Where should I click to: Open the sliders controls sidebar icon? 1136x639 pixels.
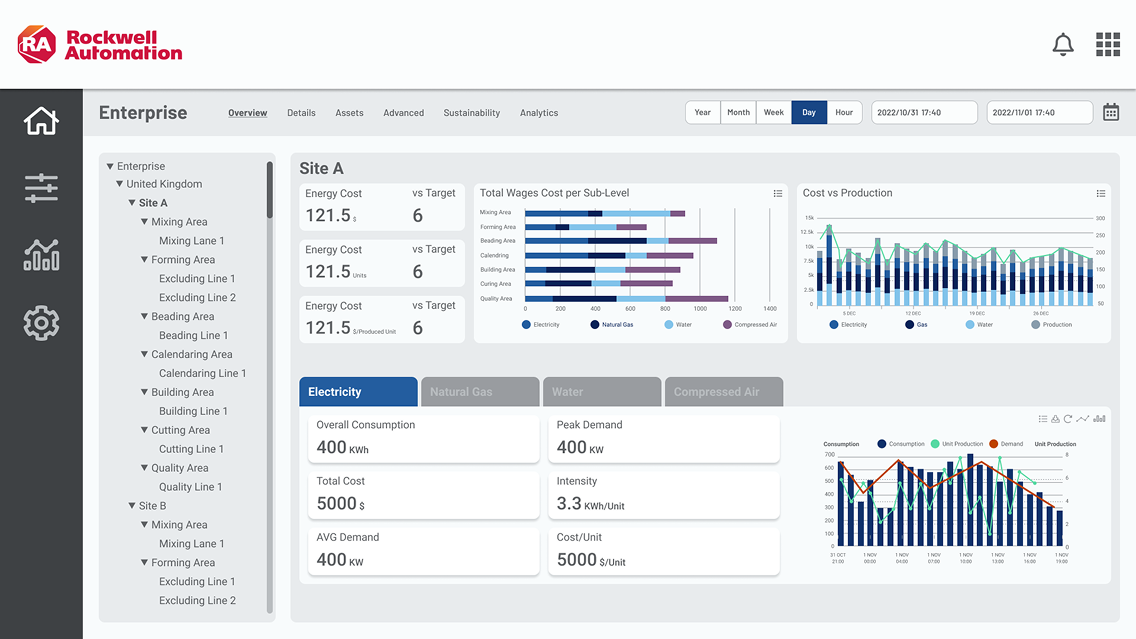[41, 188]
